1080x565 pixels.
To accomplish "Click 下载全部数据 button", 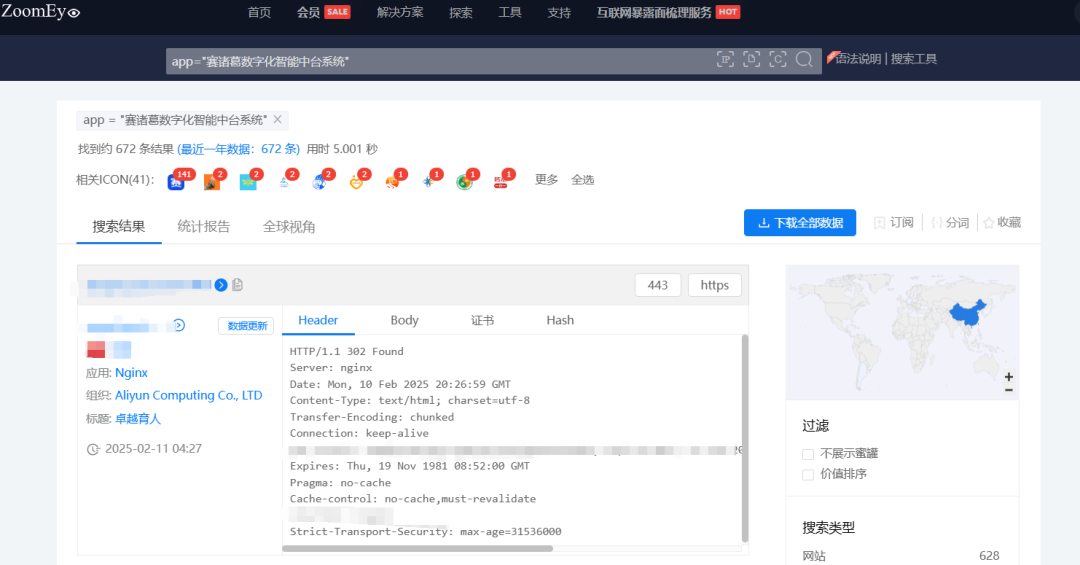I will click(x=800, y=223).
